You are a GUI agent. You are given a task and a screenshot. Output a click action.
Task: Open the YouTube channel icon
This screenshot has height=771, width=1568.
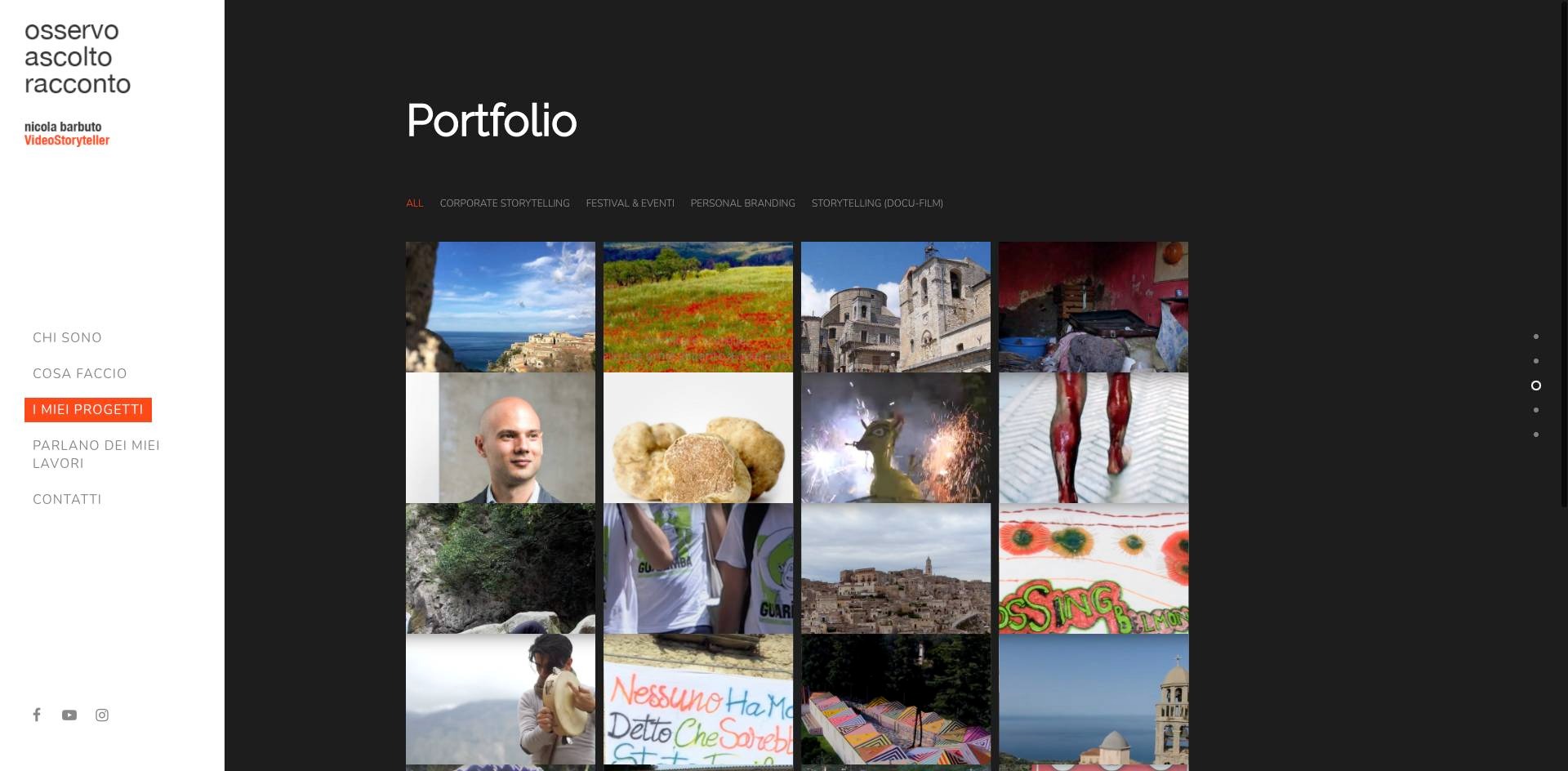pos(69,715)
